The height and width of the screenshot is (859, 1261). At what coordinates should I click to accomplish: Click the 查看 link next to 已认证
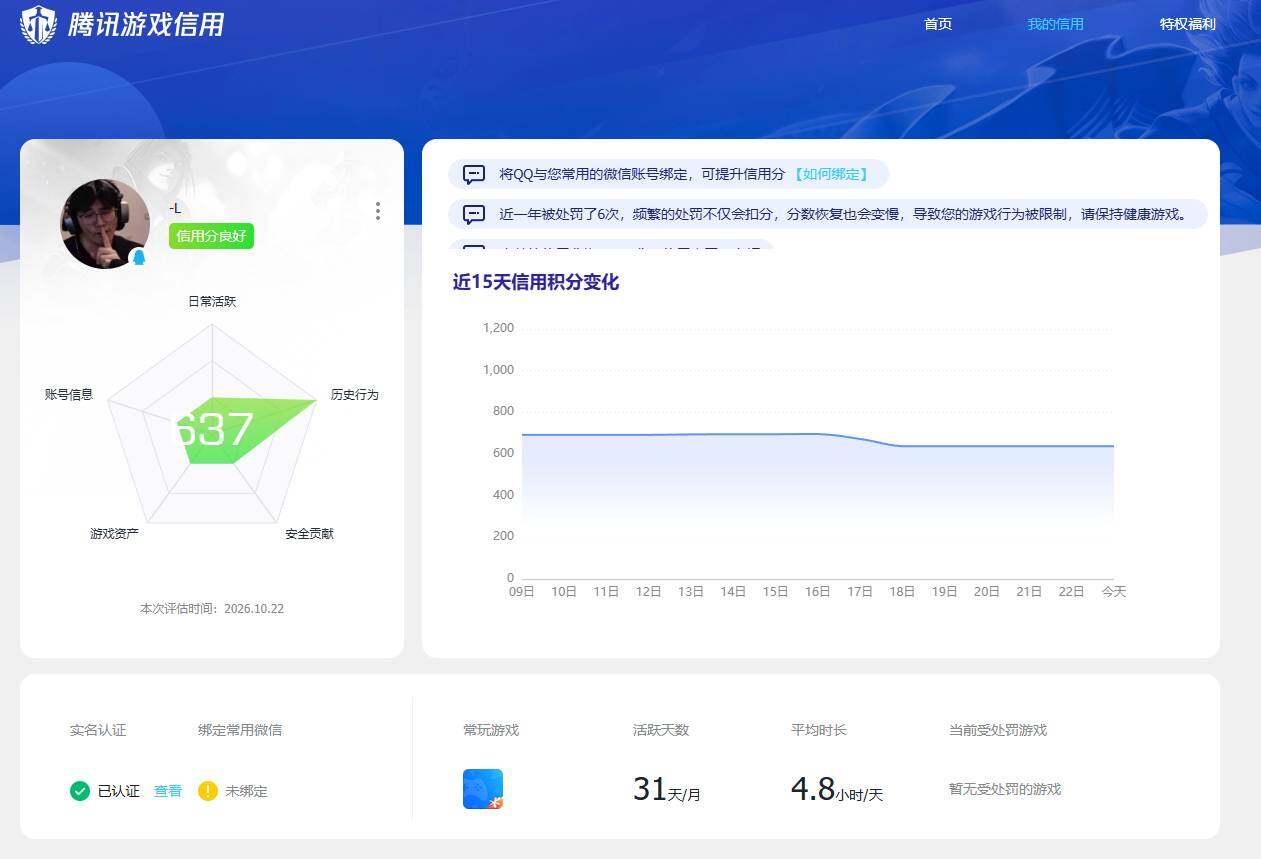coord(168,791)
